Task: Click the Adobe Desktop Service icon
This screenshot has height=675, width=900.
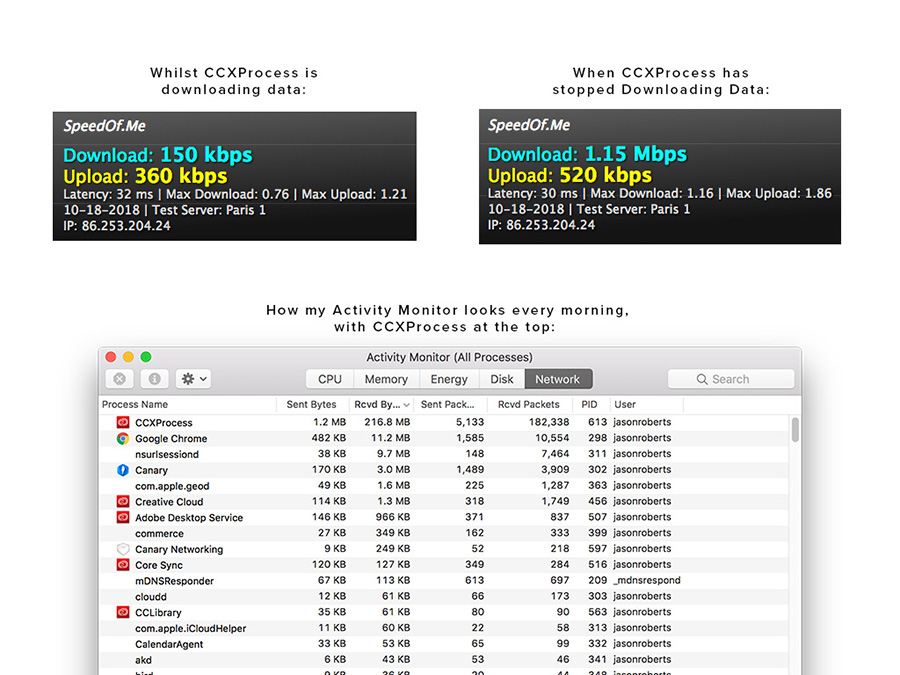Action: pos(123,517)
